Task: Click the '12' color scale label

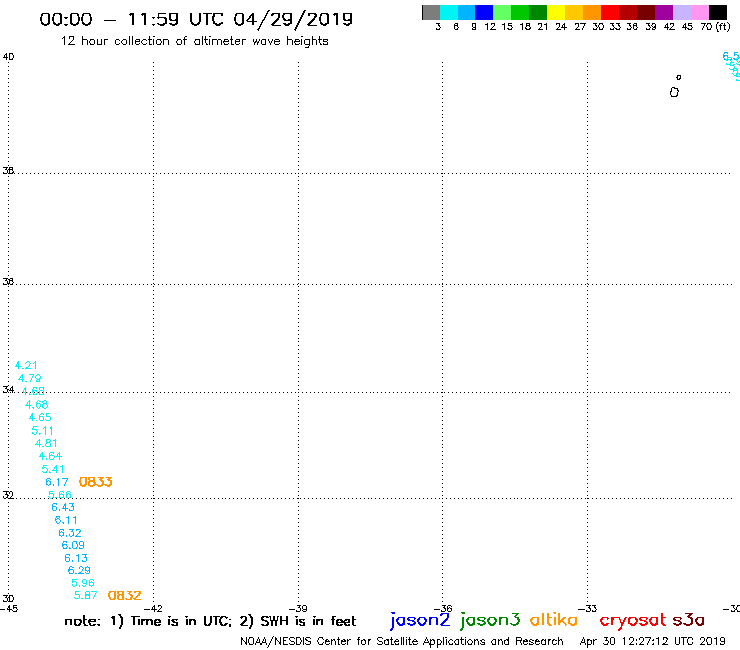Action: click(x=490, y=26)
